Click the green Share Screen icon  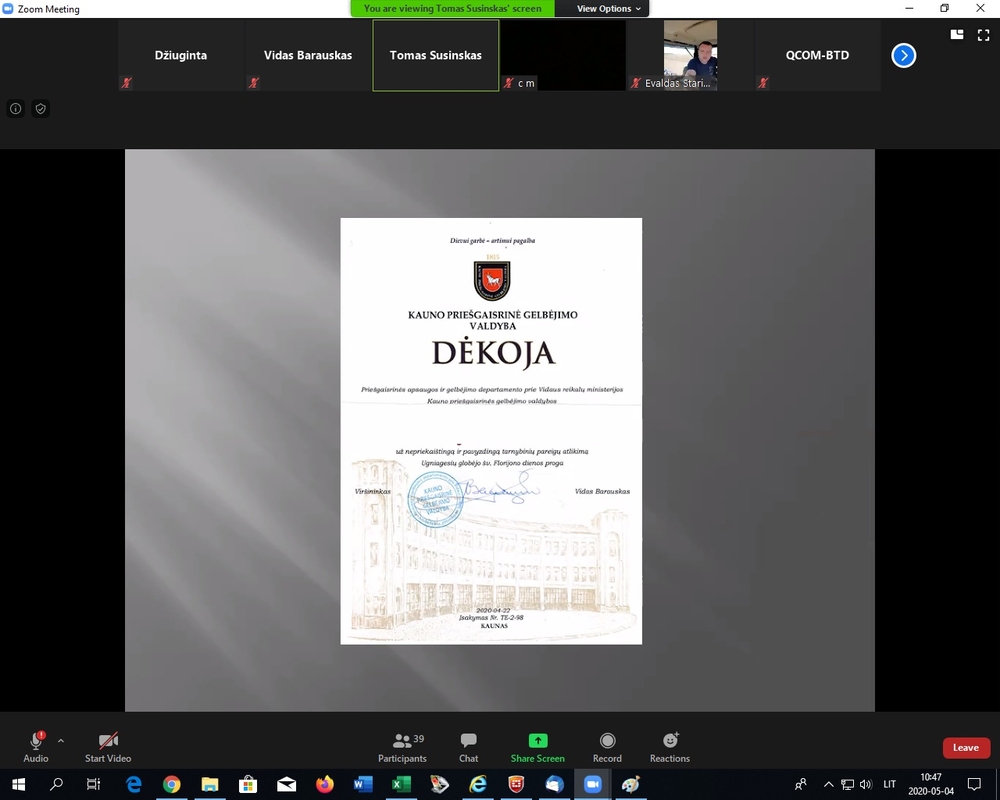point(538,741)
